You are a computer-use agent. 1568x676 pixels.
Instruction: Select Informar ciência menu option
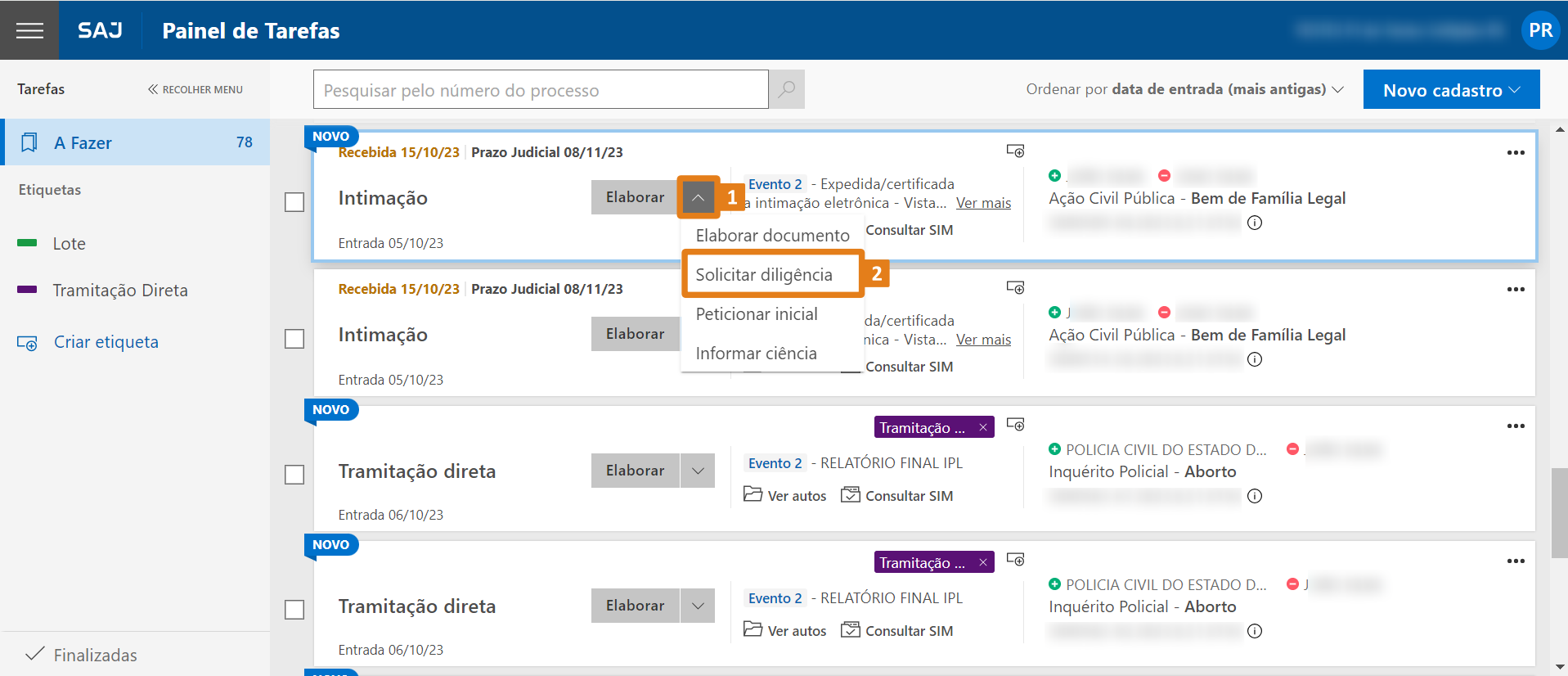[756, 354]
